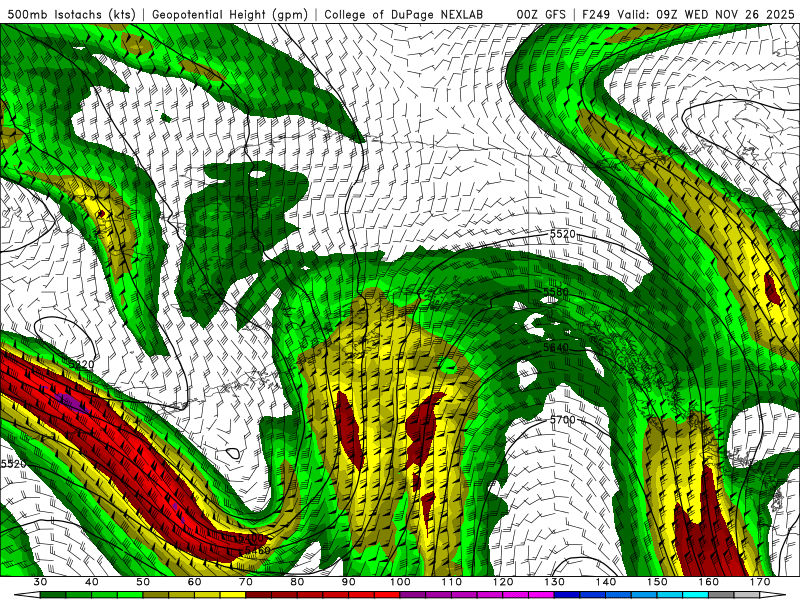Click the '500mb Isotachs (kts)' title text

72,14
